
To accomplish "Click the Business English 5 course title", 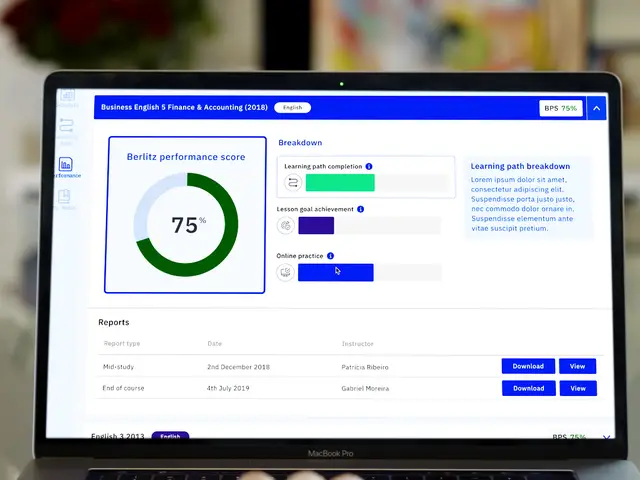I will 184,107.
